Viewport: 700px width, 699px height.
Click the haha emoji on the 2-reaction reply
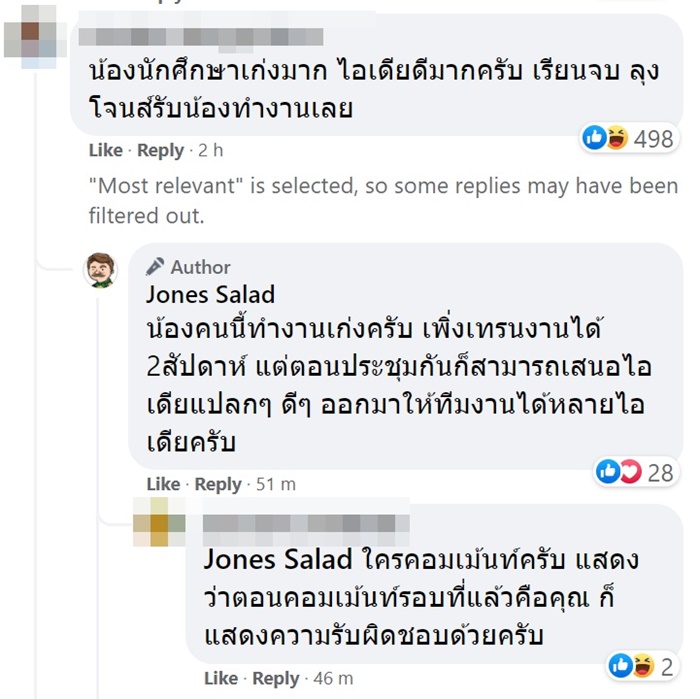[640, 664]
